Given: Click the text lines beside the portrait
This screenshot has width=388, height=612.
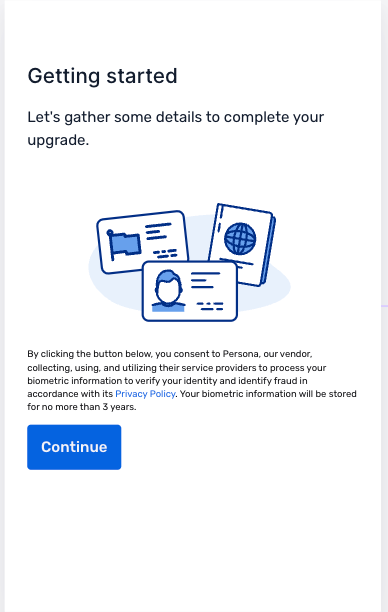Looking at the screenshot, I should pos(205,280).
